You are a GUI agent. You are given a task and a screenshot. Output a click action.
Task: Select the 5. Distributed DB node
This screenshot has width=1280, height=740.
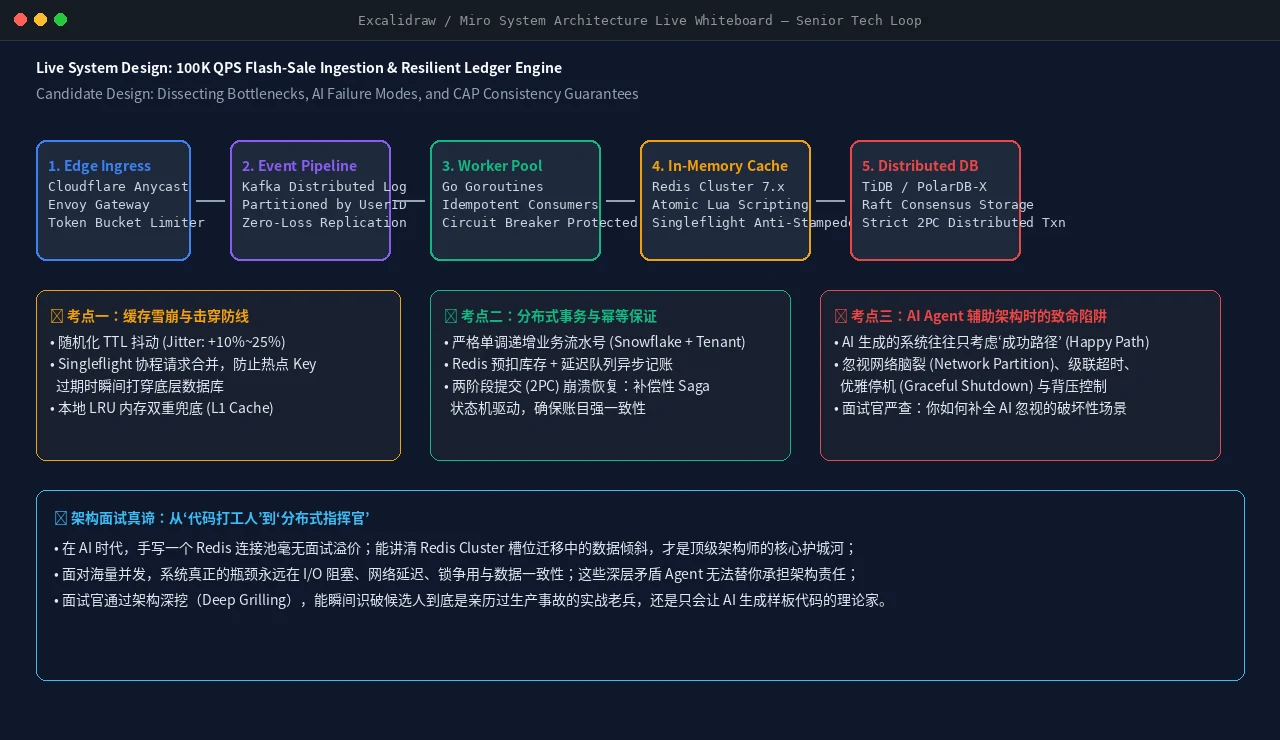pos(935,200)
